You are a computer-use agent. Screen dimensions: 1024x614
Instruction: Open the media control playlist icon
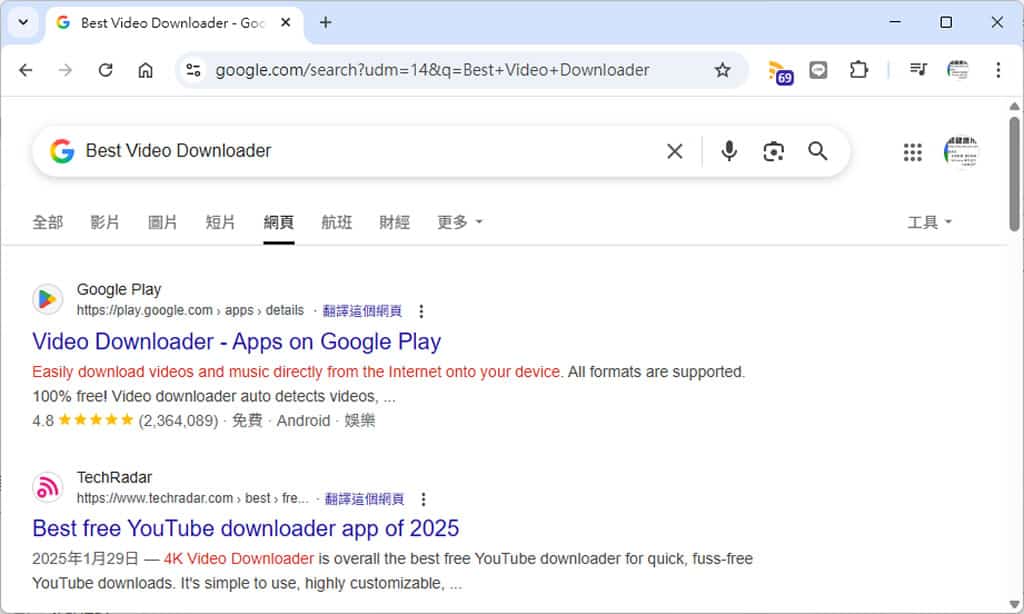918,69
